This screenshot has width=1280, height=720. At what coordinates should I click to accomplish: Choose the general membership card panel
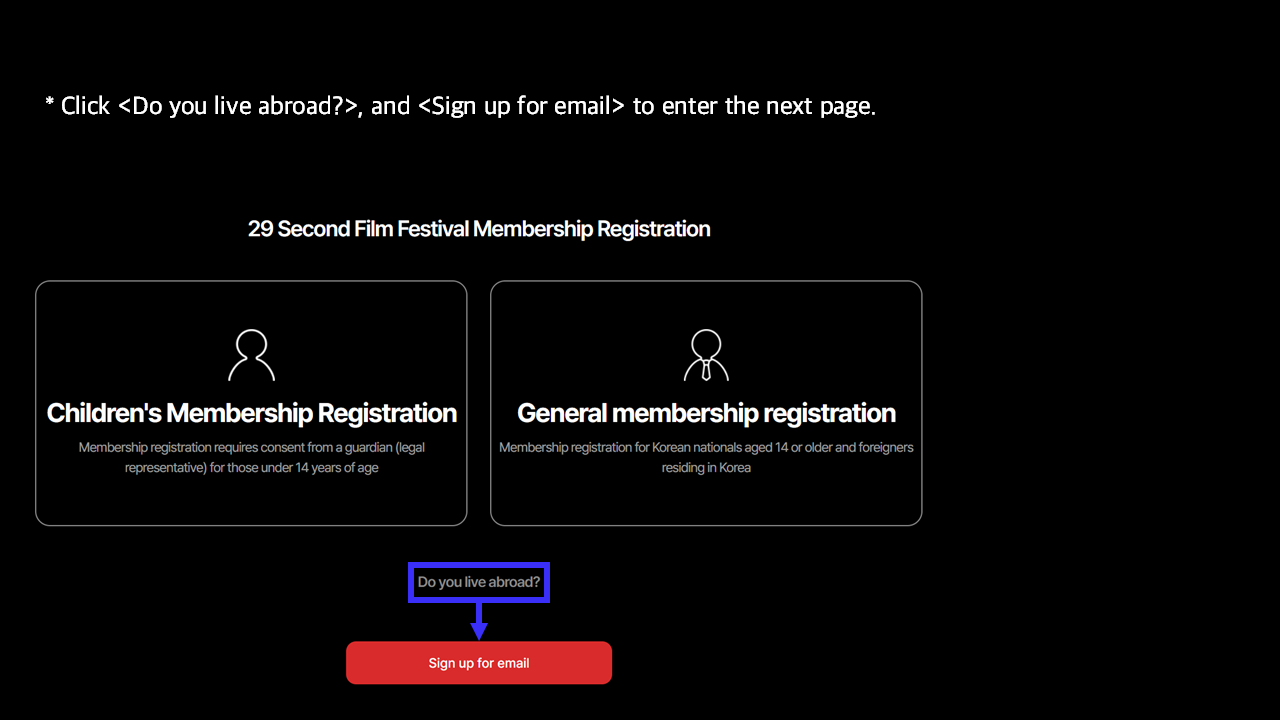point(706,403)
